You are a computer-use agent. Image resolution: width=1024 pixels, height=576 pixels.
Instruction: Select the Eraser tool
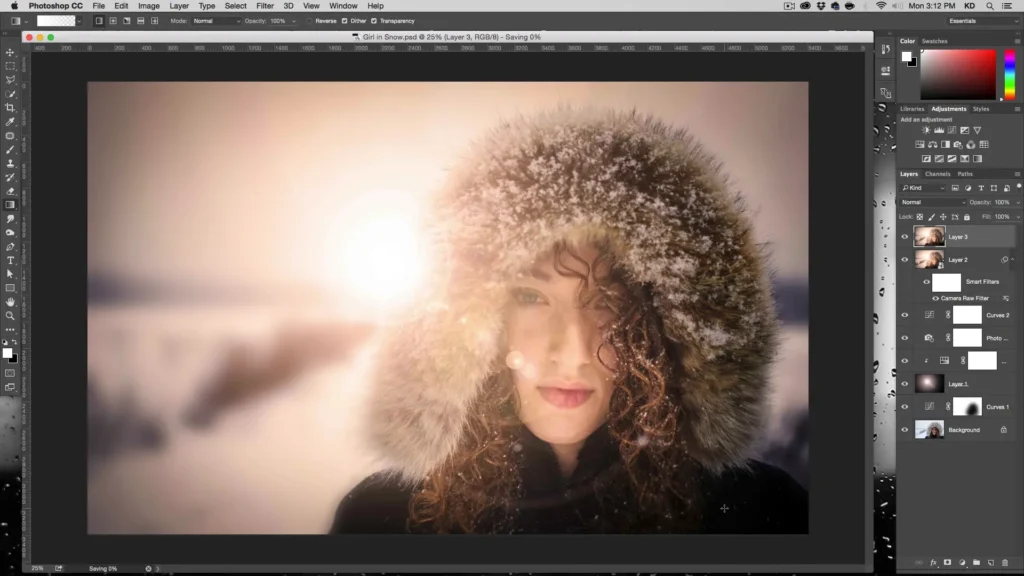tap(10, 191)
